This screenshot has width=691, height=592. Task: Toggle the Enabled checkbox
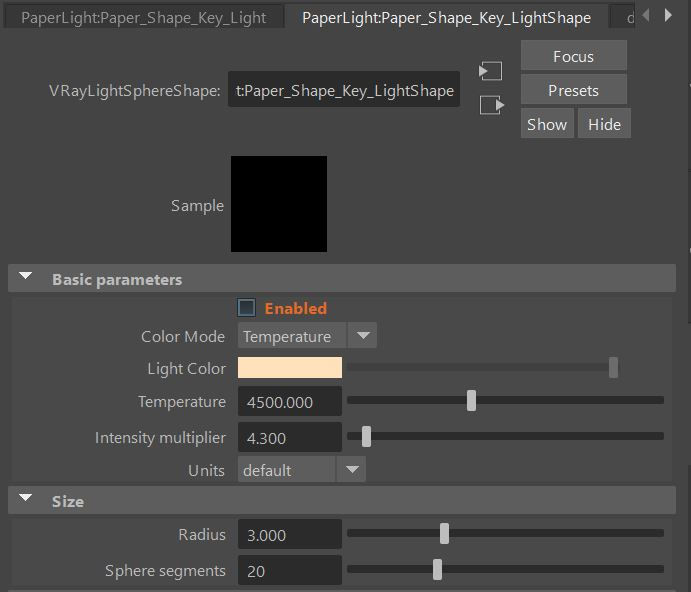(x=246, y=308)
